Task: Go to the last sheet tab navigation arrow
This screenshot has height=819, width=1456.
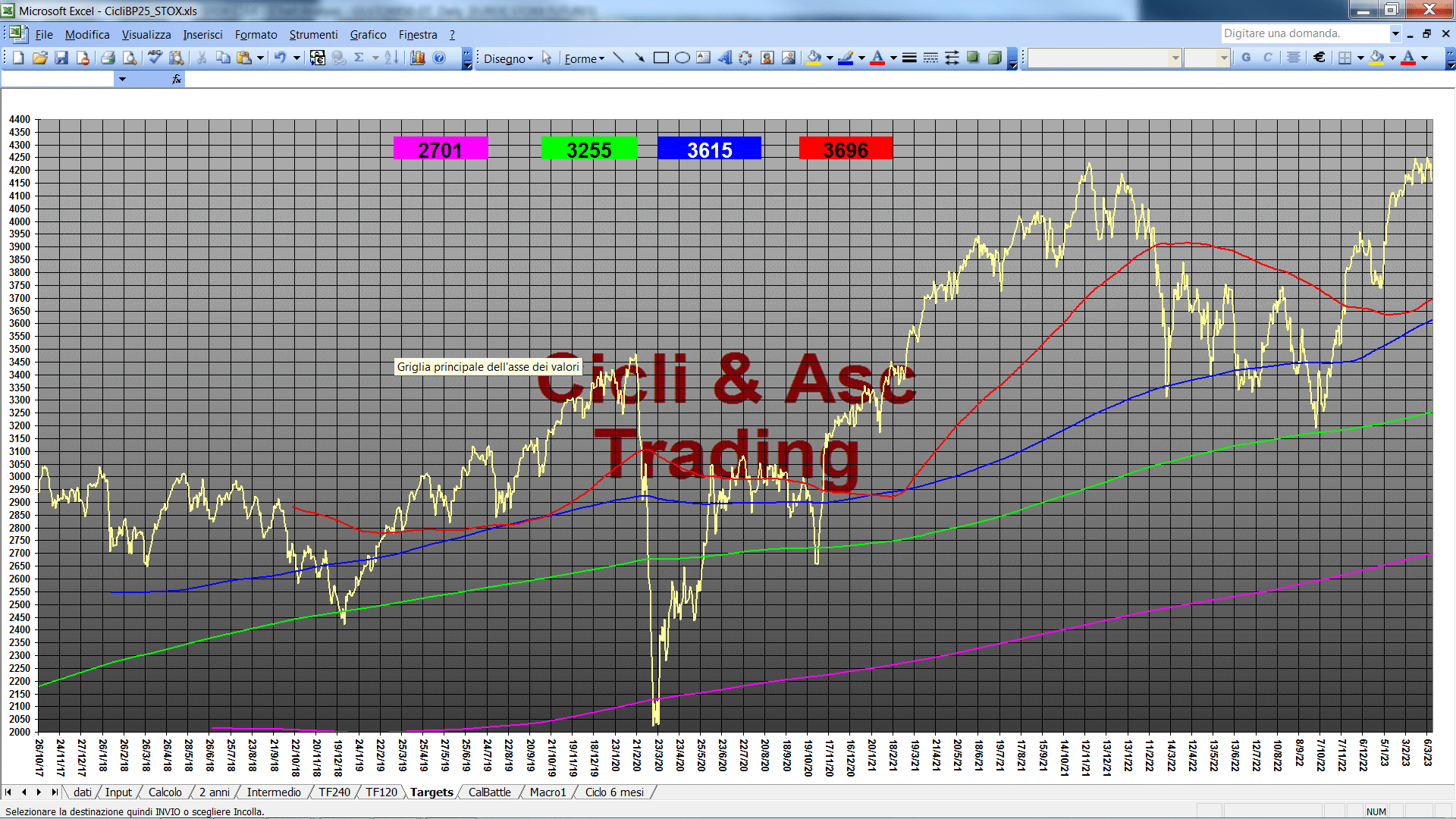Action: point(54,792)
